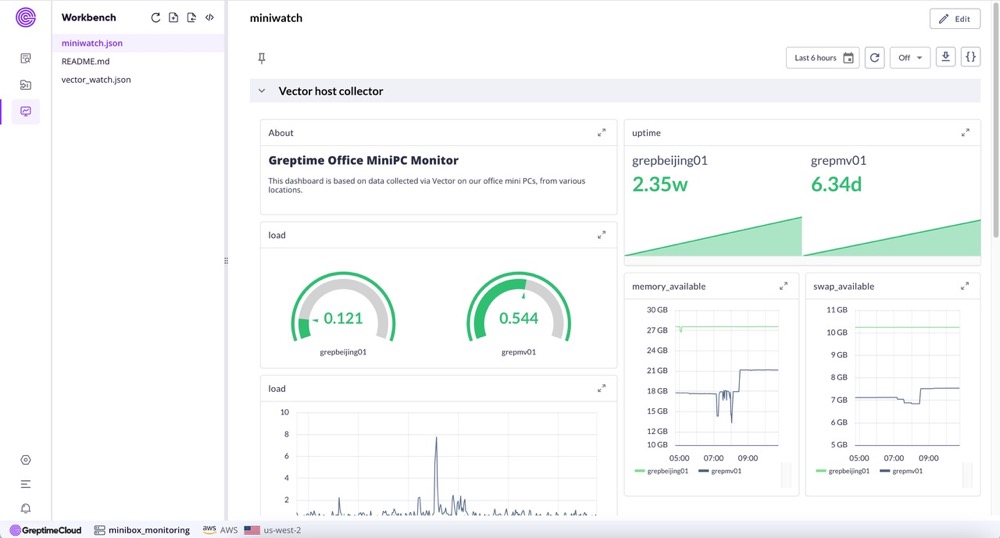Click the US flag region icon
This screenshot has height=538, width=1000.
(x=252, y=530)
